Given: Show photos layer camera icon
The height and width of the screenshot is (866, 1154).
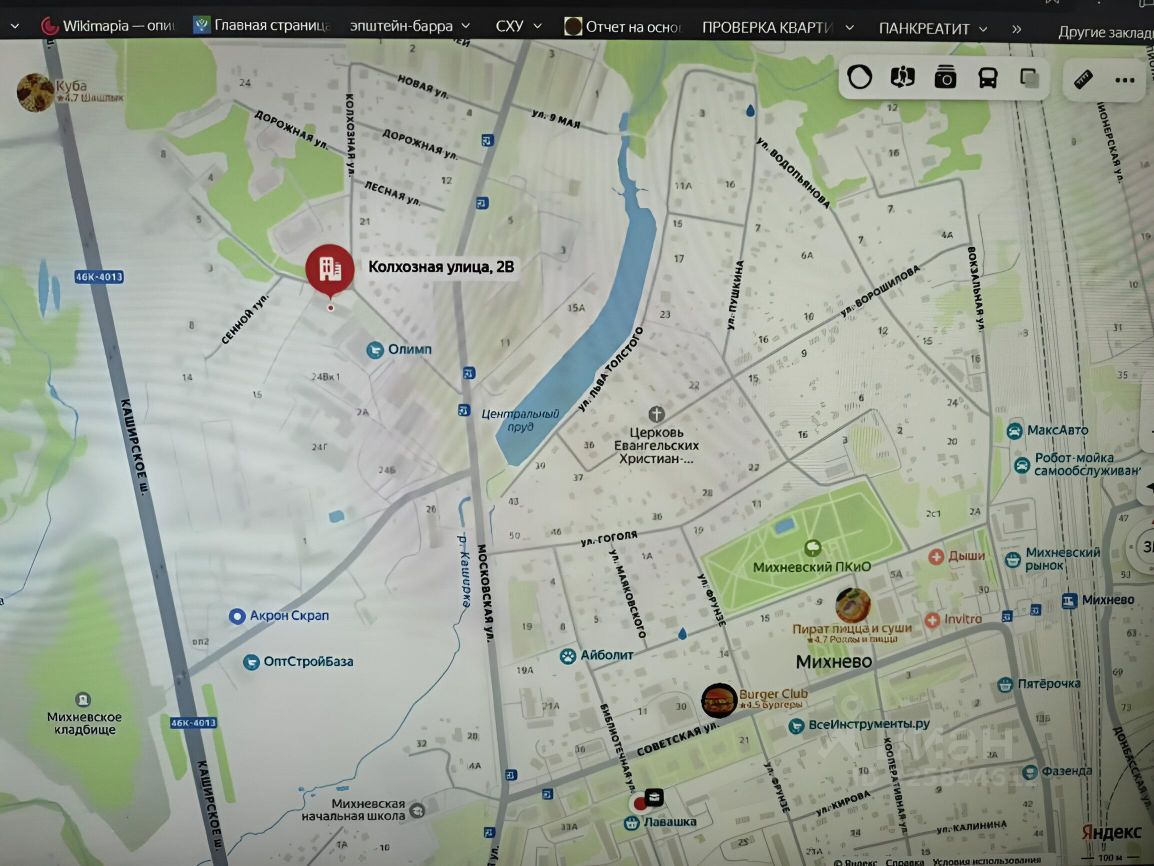Looking at the screenshot, I should coord(945,77).
